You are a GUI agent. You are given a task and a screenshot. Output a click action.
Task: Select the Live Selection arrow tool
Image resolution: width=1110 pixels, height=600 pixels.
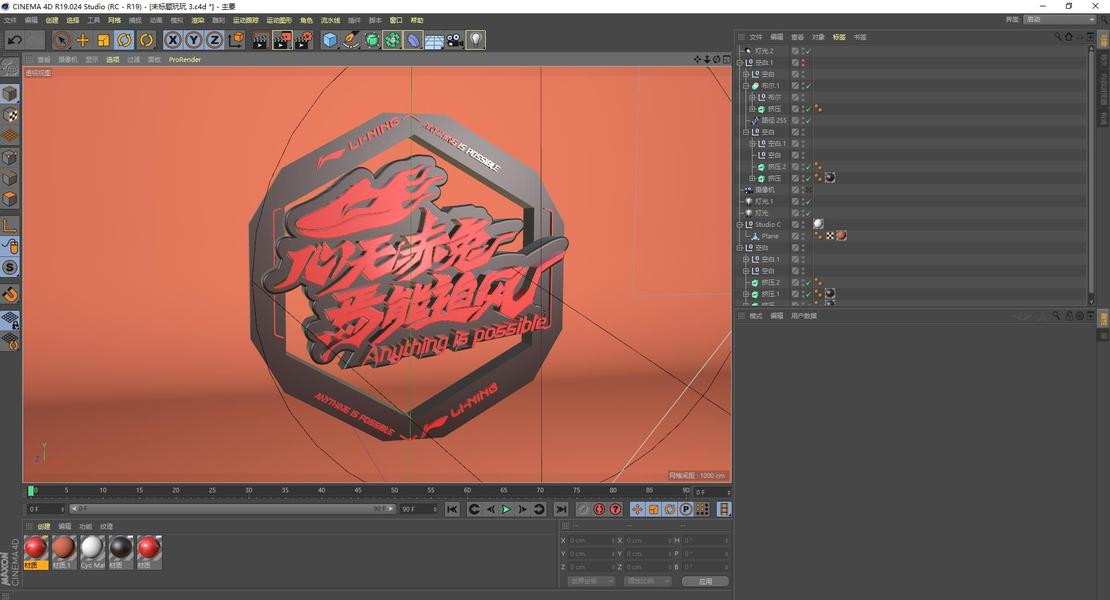click(x=62, y=40)
